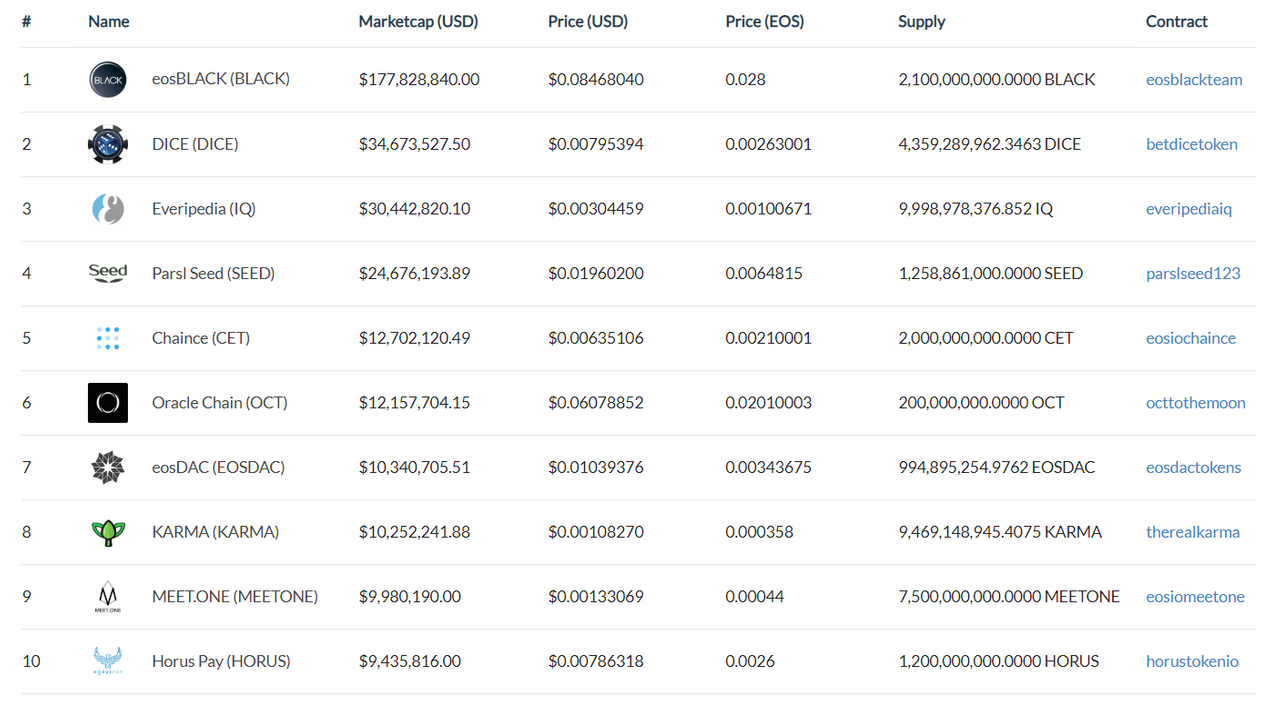The width and height of the screenshot is (1280, 701).
Task: Open the octtothemoon contract link
Action: pos(1195,403)
